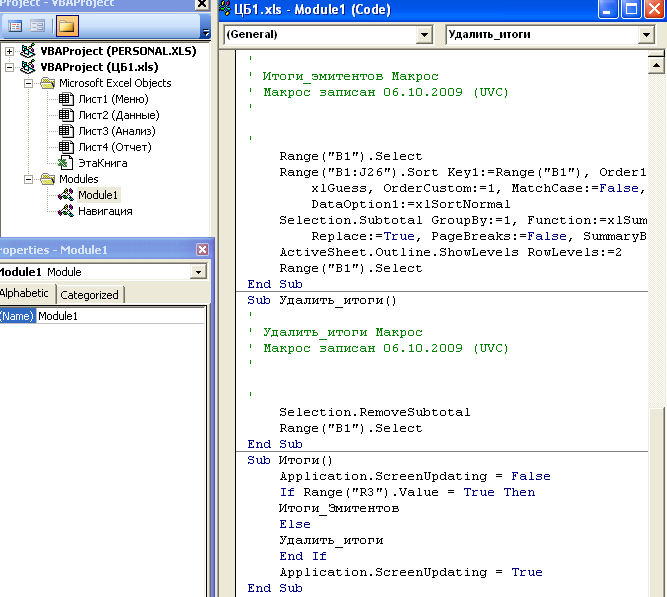Select Лист1 (Меню) sheet icon
The height and width of the screenshot is (597, 667).
66,99
